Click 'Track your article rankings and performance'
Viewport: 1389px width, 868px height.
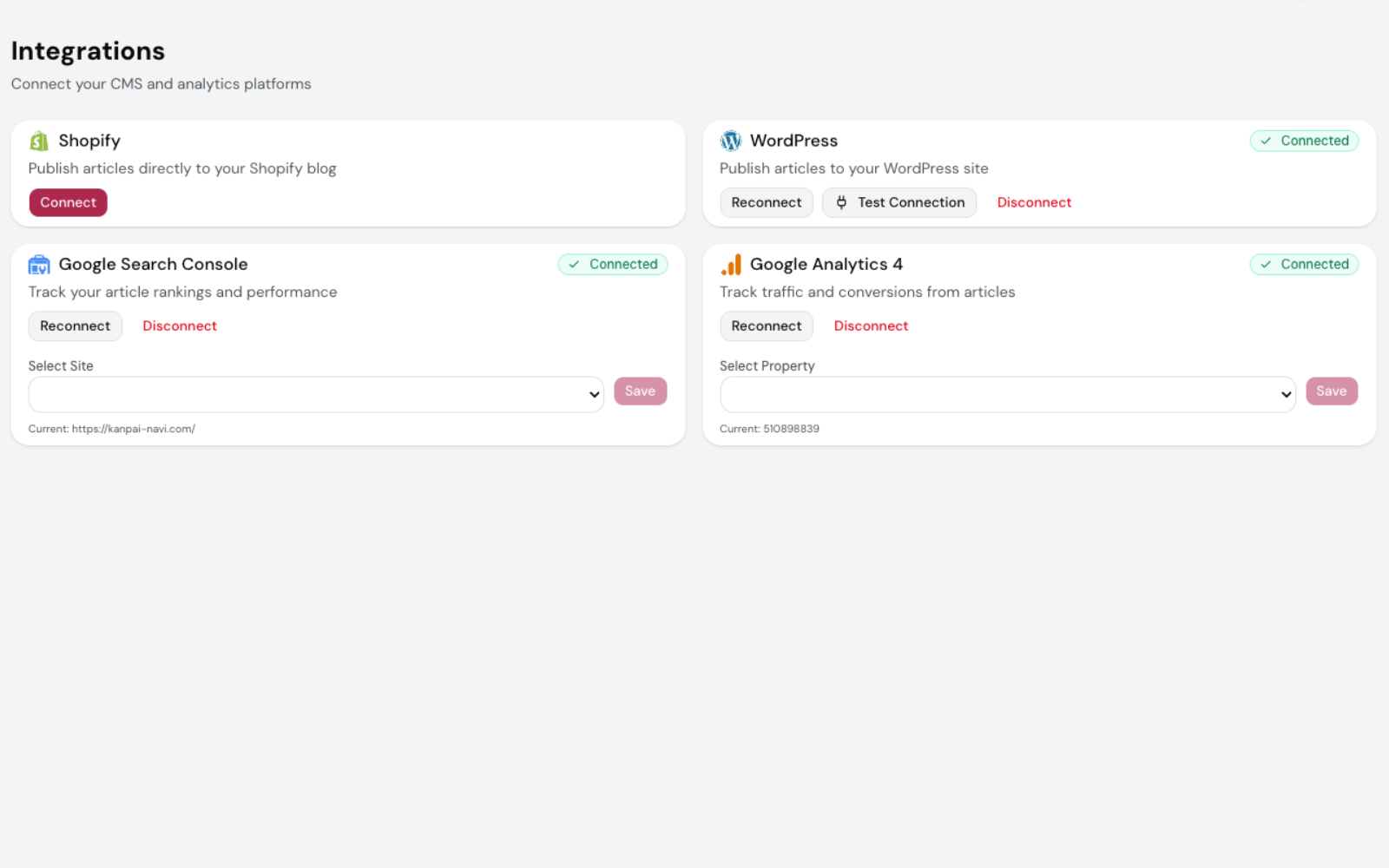point(182,292)
